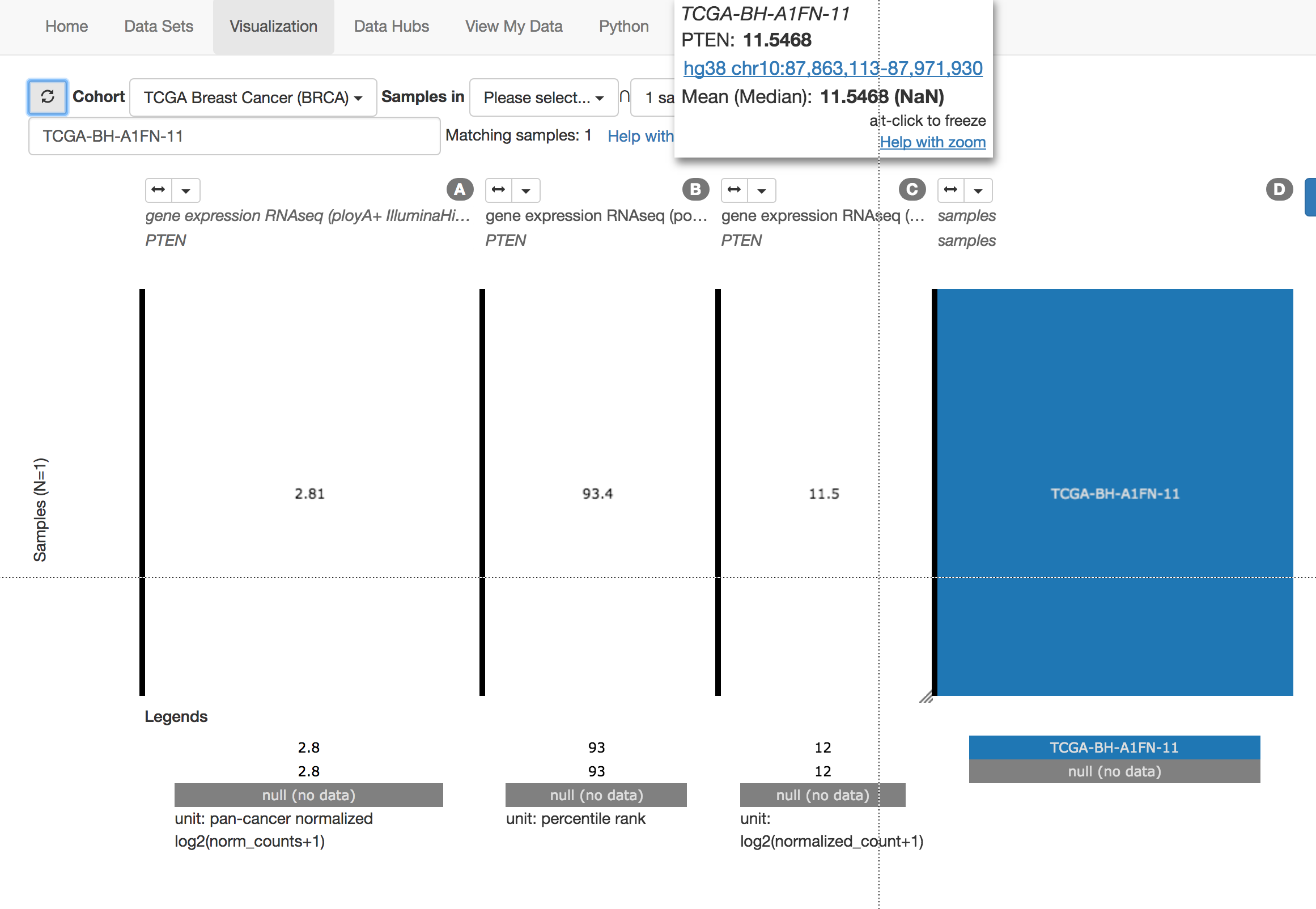Click column A's resize arrows icon

point(159,190)
